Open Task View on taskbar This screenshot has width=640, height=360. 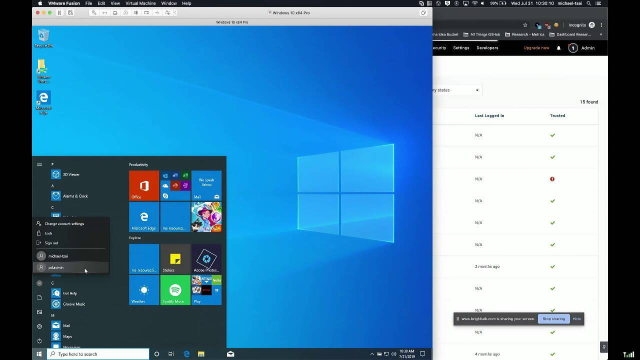coord(171,354)
